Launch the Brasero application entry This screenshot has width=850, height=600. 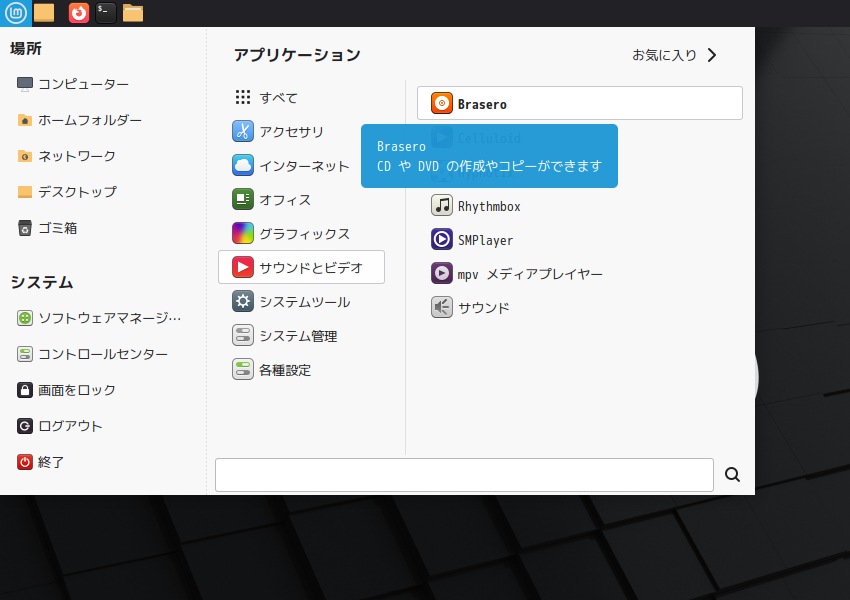579,103
